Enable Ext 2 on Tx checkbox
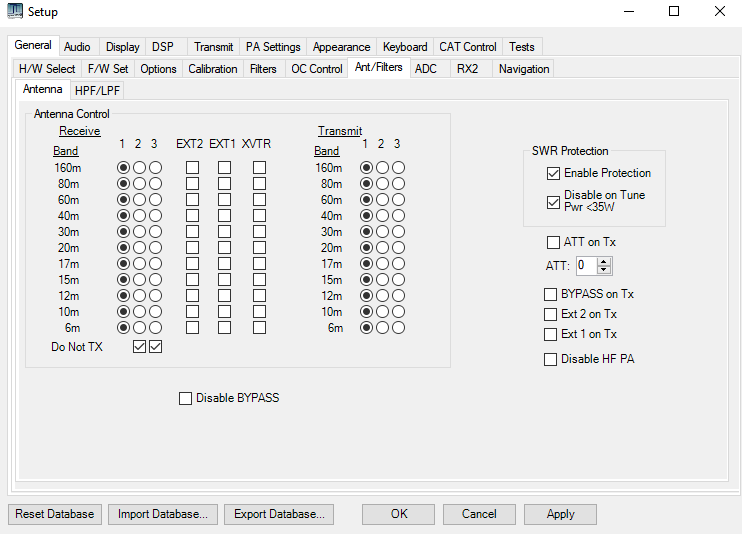This screenshot has height=534, width=742. tap(580, 314)
